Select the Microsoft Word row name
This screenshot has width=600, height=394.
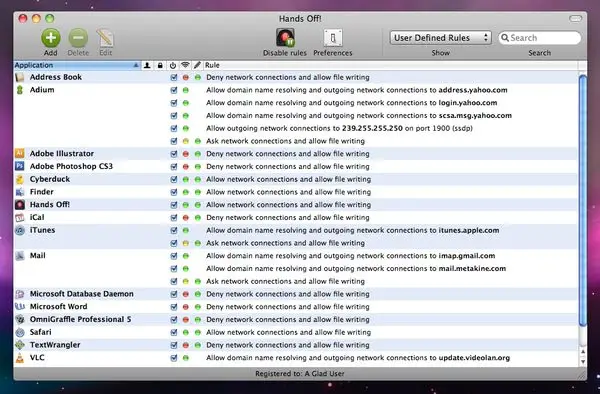[x=59, y=306]
